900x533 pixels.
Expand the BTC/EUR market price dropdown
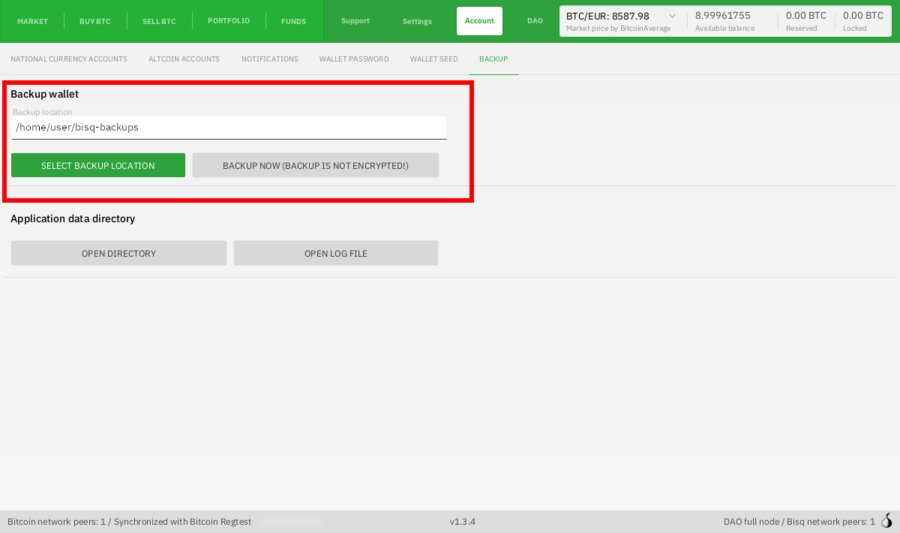point(670,16)
